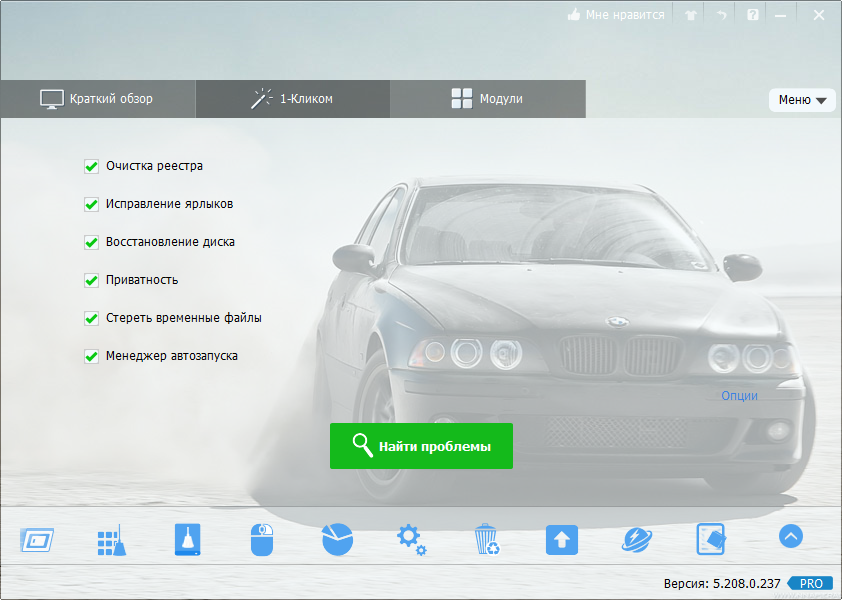The height and width of the screenshot is (600, 842).
Task: Open the blue mouse icon tool
Action: click(x=262, y=539)
